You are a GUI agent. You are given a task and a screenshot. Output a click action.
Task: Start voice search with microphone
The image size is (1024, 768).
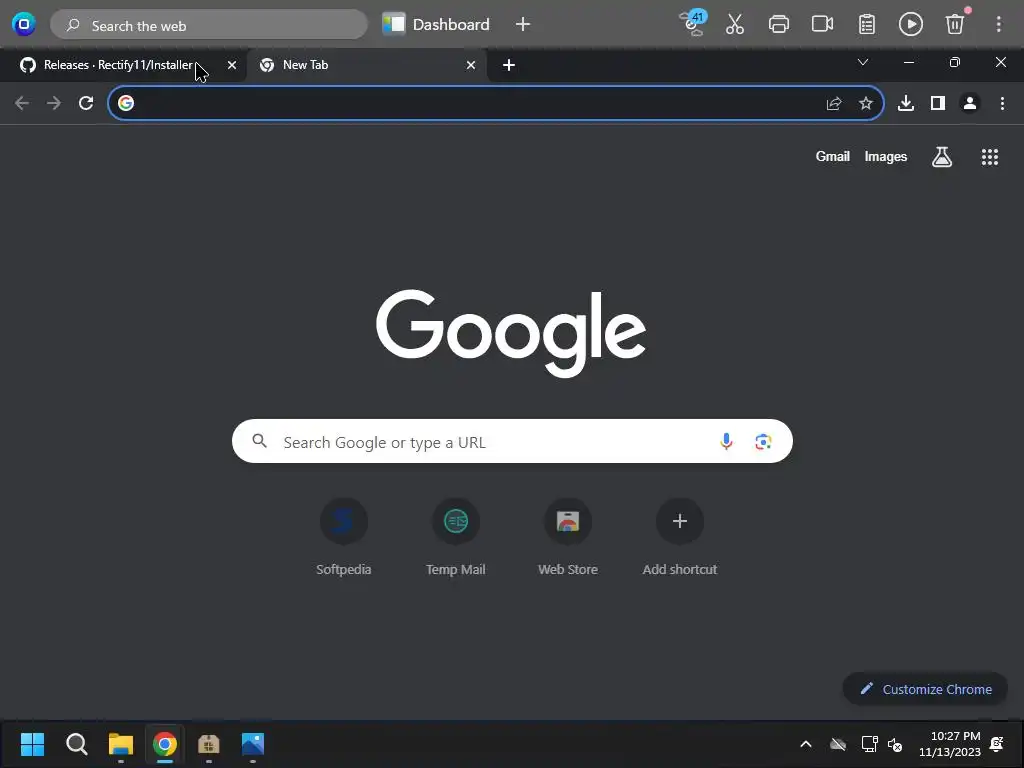(x=726, y=442)
